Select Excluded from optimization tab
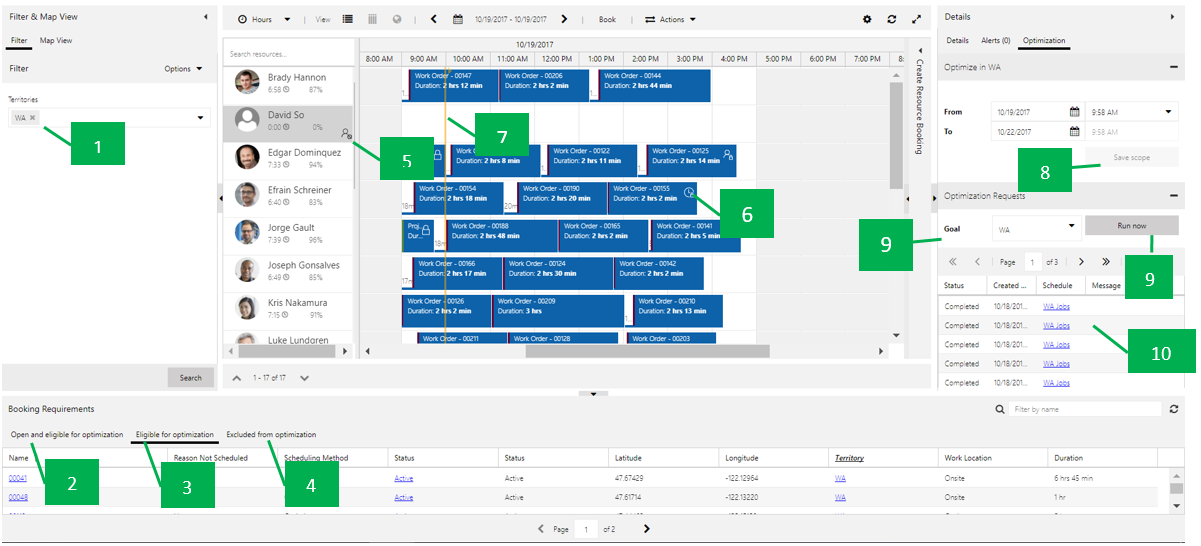Viewport: 1201px width, 546px height. (271, 435)
